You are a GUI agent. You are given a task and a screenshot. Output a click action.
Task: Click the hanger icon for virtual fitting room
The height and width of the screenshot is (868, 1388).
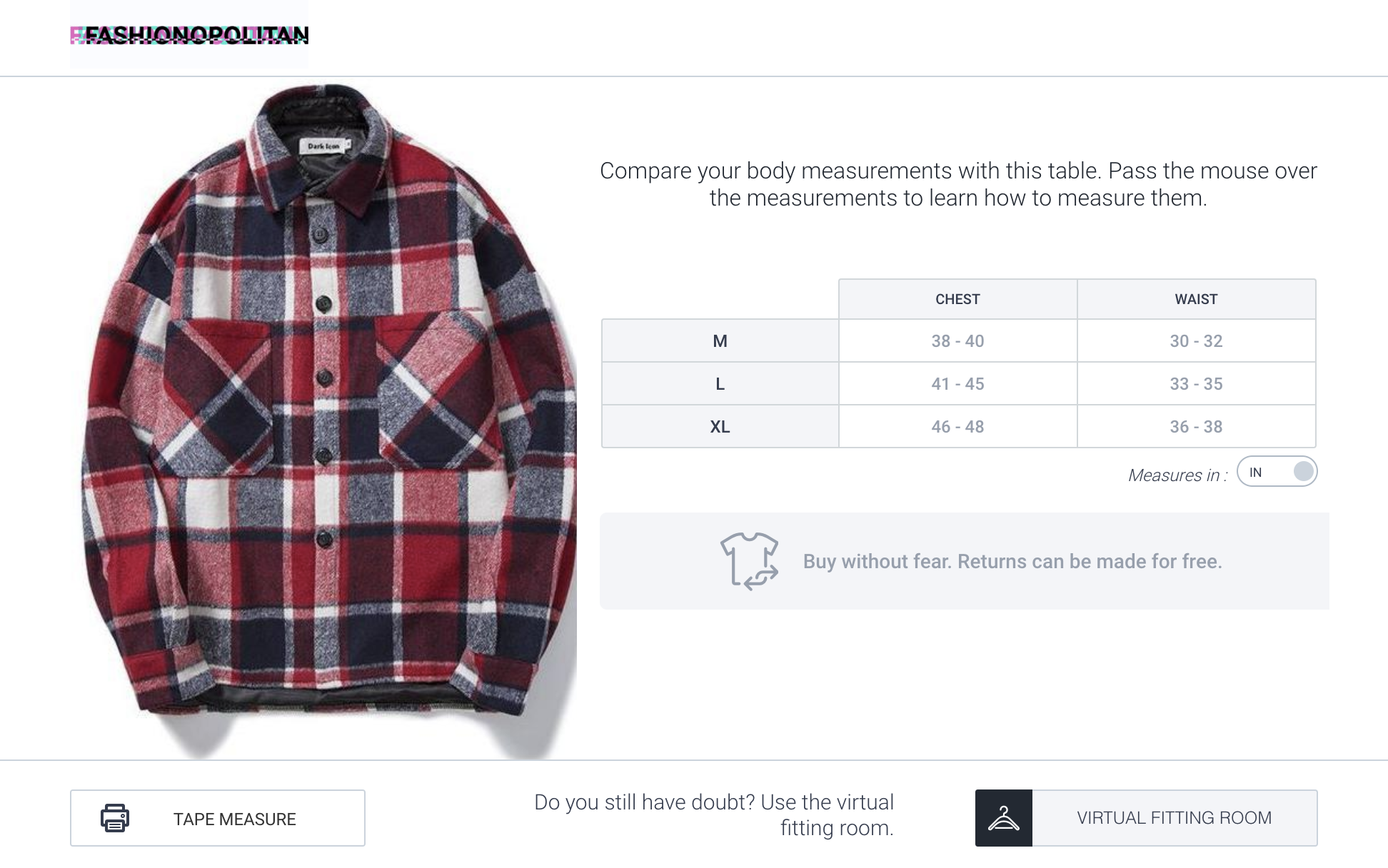point(1004,818)
